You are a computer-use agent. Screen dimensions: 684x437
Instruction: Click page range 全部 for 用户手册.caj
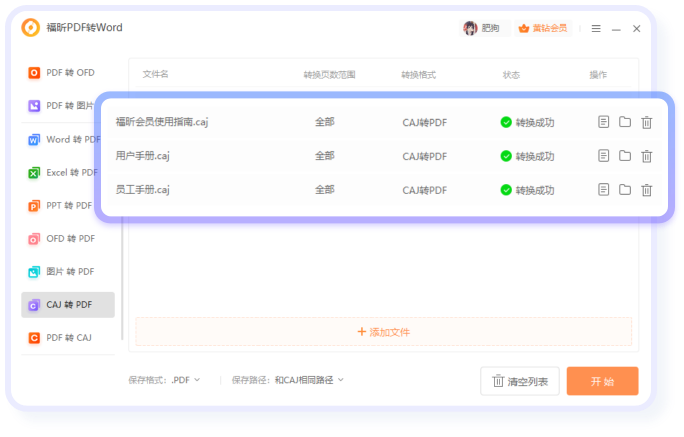(325, 156)
